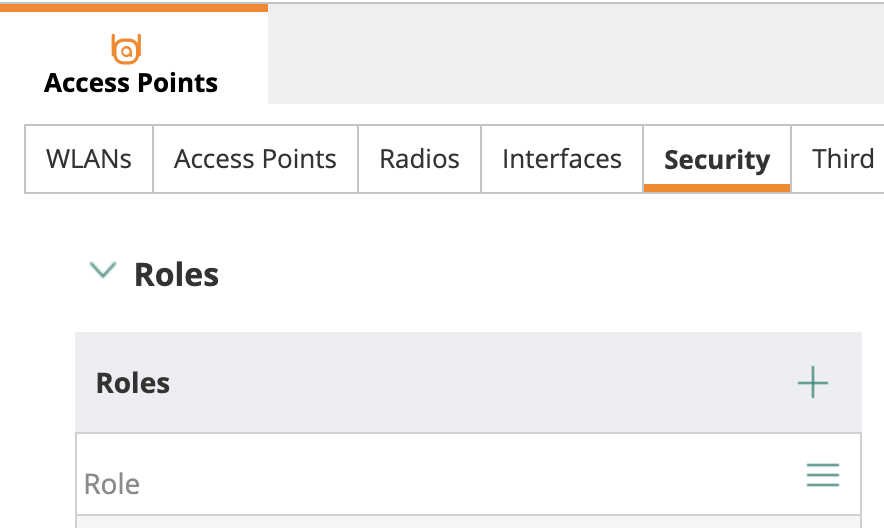Collapse the Roles section chevron

pyautogui.click(x=103, y=271)
